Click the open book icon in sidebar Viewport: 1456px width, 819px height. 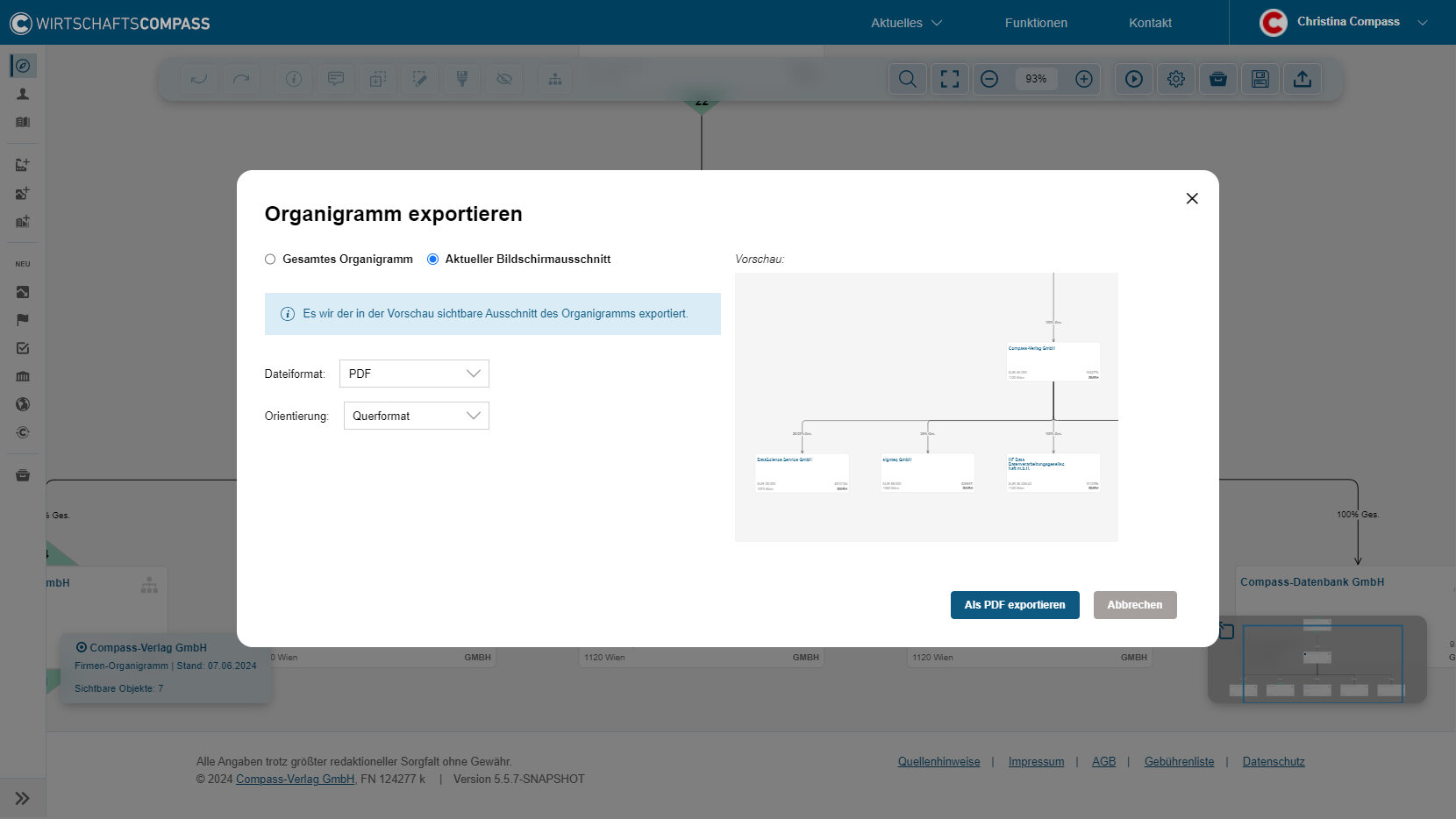[x=23, y=122]
